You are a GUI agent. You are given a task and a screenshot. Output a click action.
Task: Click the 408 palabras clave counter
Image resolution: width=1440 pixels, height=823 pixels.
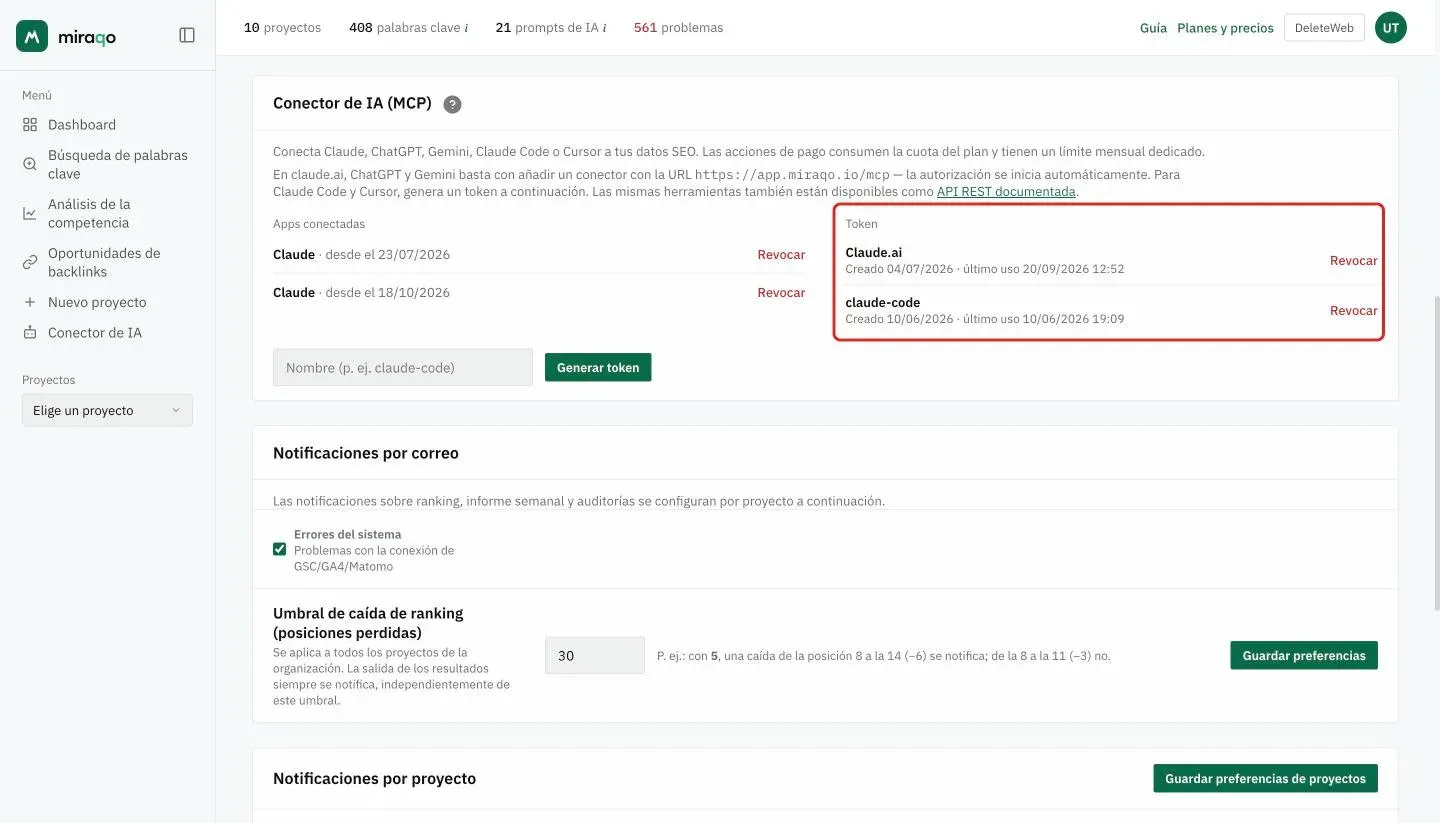pyautogui.click(x=408, y=28)
